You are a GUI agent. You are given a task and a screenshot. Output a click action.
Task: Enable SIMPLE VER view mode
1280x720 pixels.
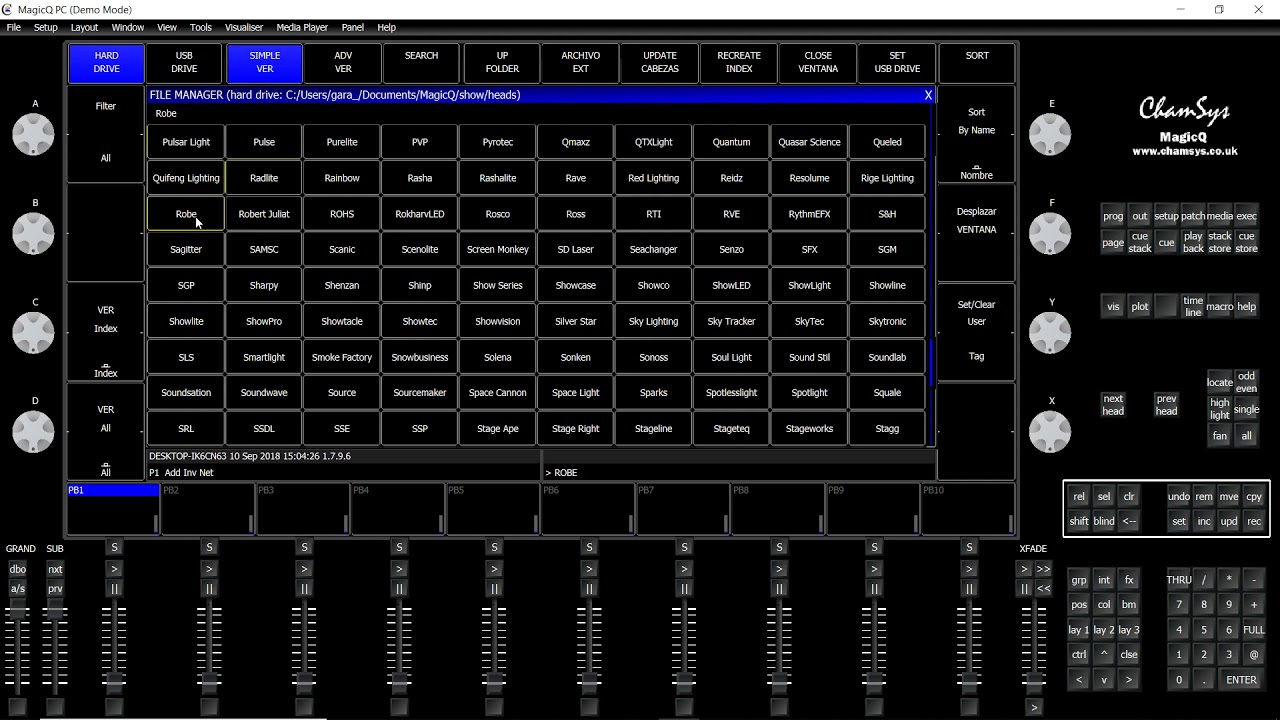tap(265, 63)
